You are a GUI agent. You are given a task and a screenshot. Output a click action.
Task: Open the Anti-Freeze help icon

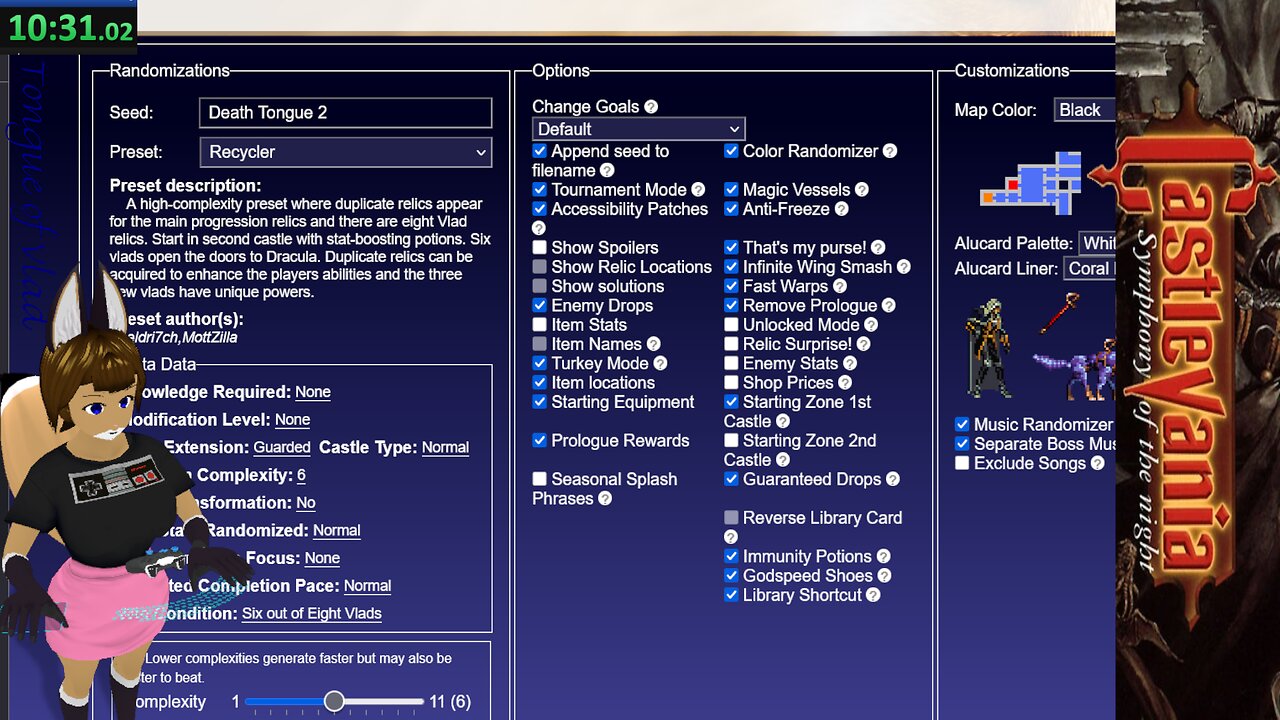click(x=842, y=209)
